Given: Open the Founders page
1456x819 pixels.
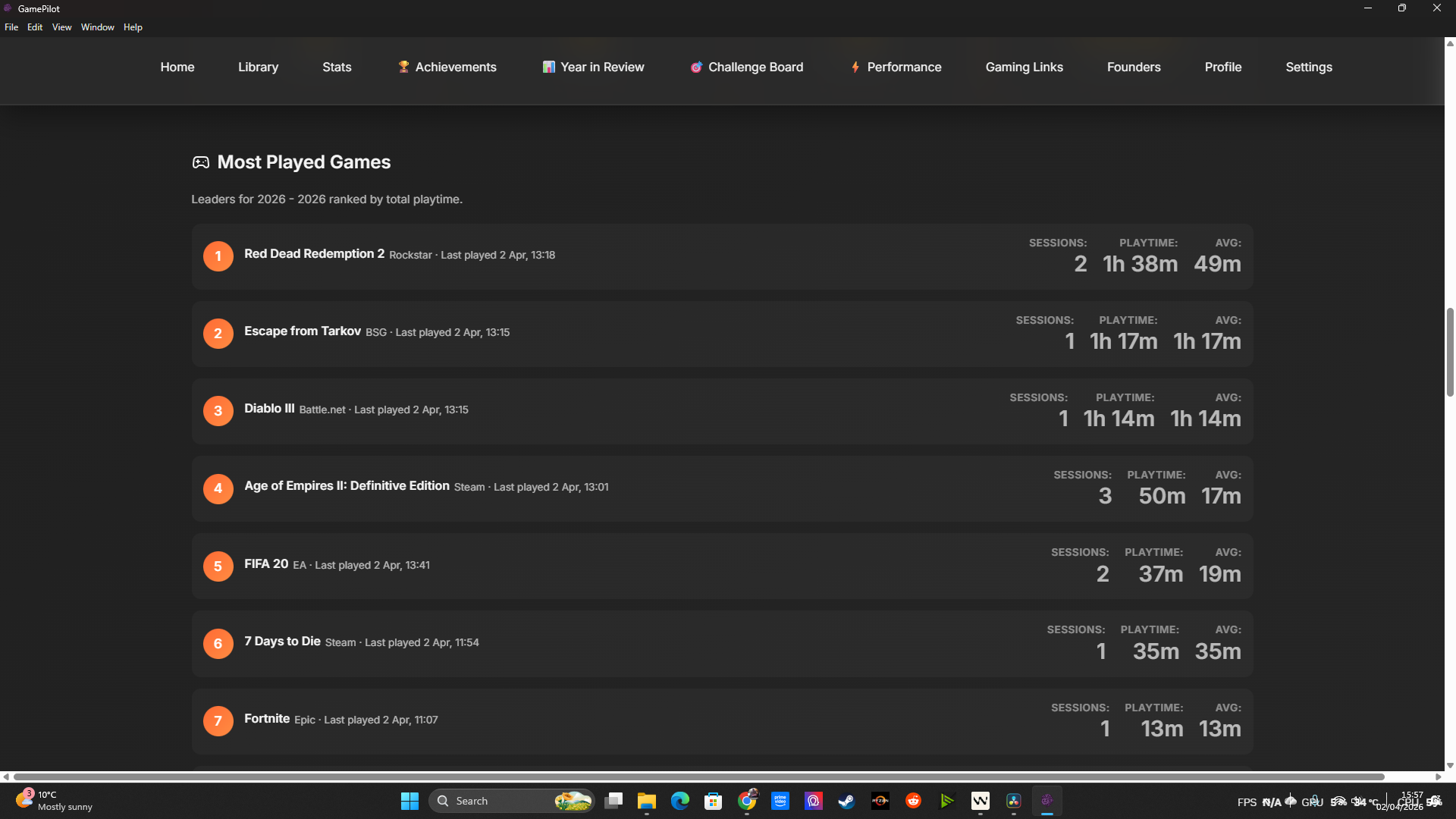Looking at the screenshot, I should pyautogui.click(x=1133, y=67).
